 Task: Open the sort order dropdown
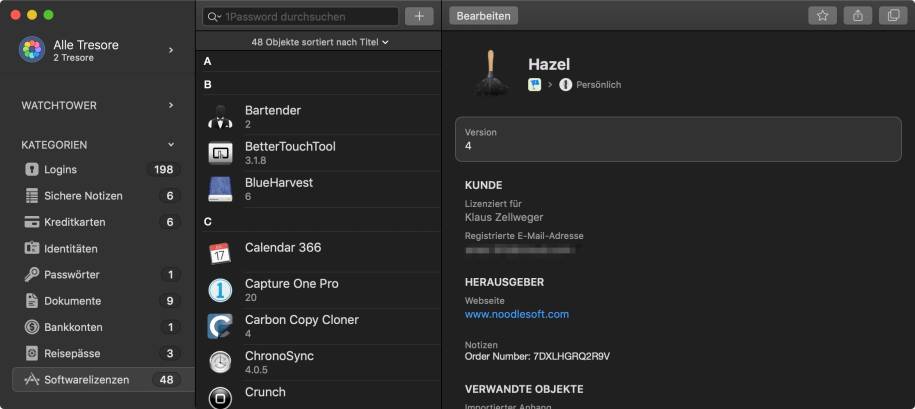point(320,42)
